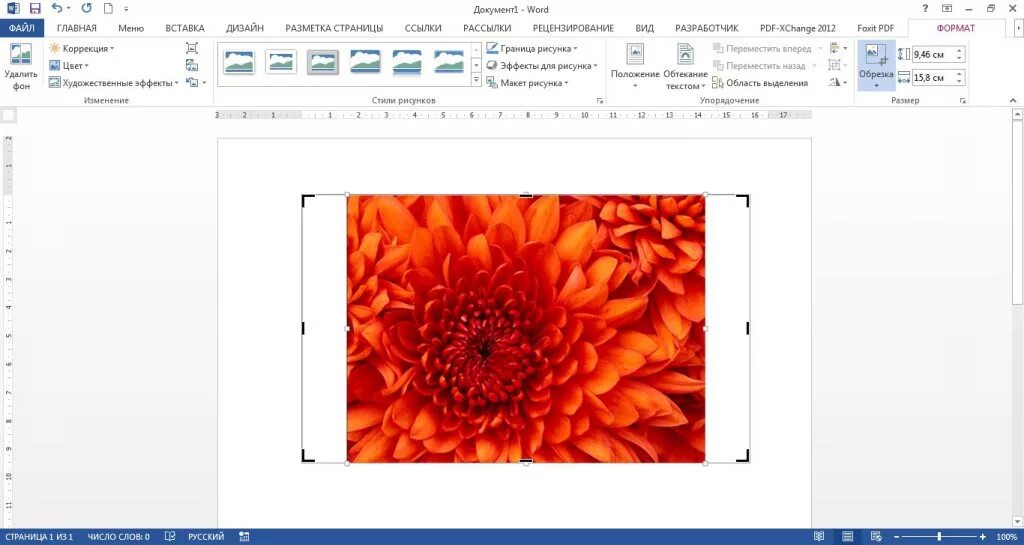Open the undo history arrow
Image resolution: width=1024 pixels, height=545 pixels.
click(x=69, y=9)
